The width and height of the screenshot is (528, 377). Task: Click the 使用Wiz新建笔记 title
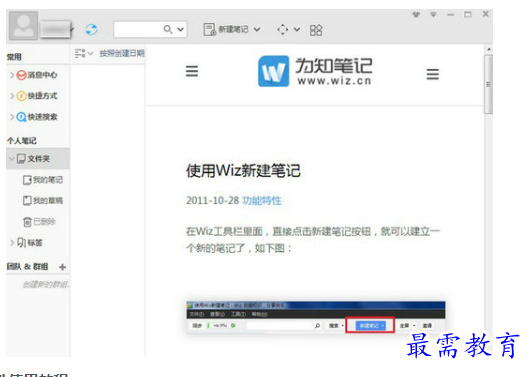pyautogui.click(x=243, y=171)
